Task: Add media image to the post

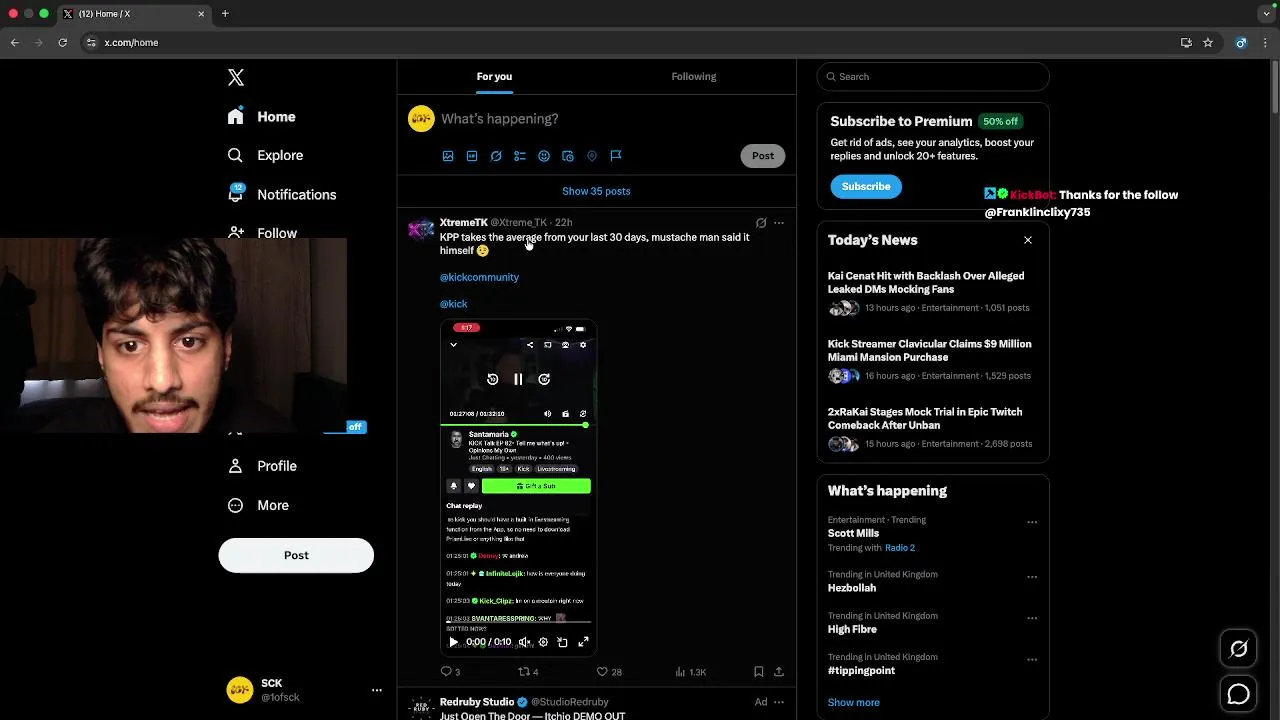Action: pos(448,156)
